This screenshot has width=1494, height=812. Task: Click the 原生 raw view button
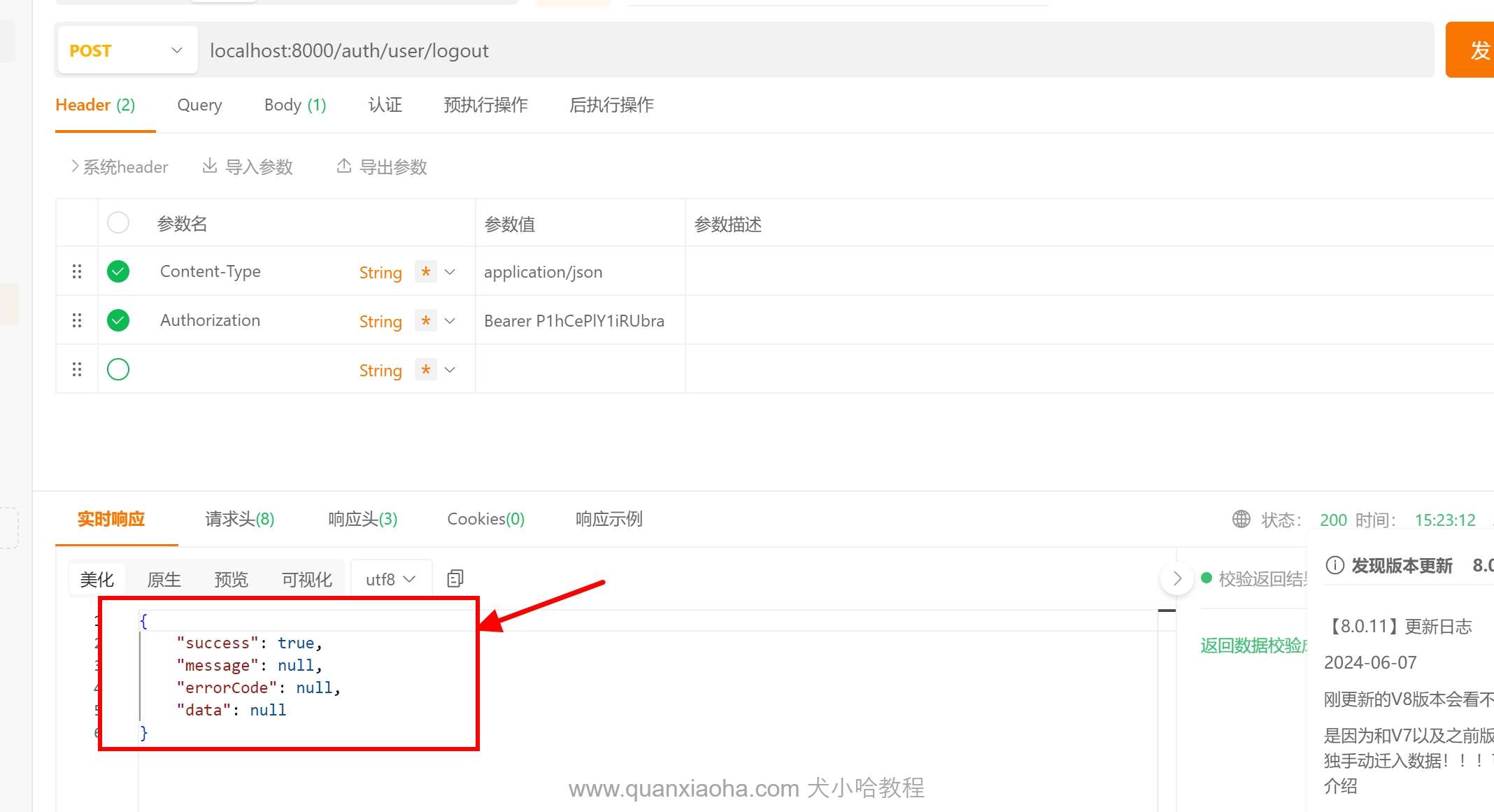[164, 579]
